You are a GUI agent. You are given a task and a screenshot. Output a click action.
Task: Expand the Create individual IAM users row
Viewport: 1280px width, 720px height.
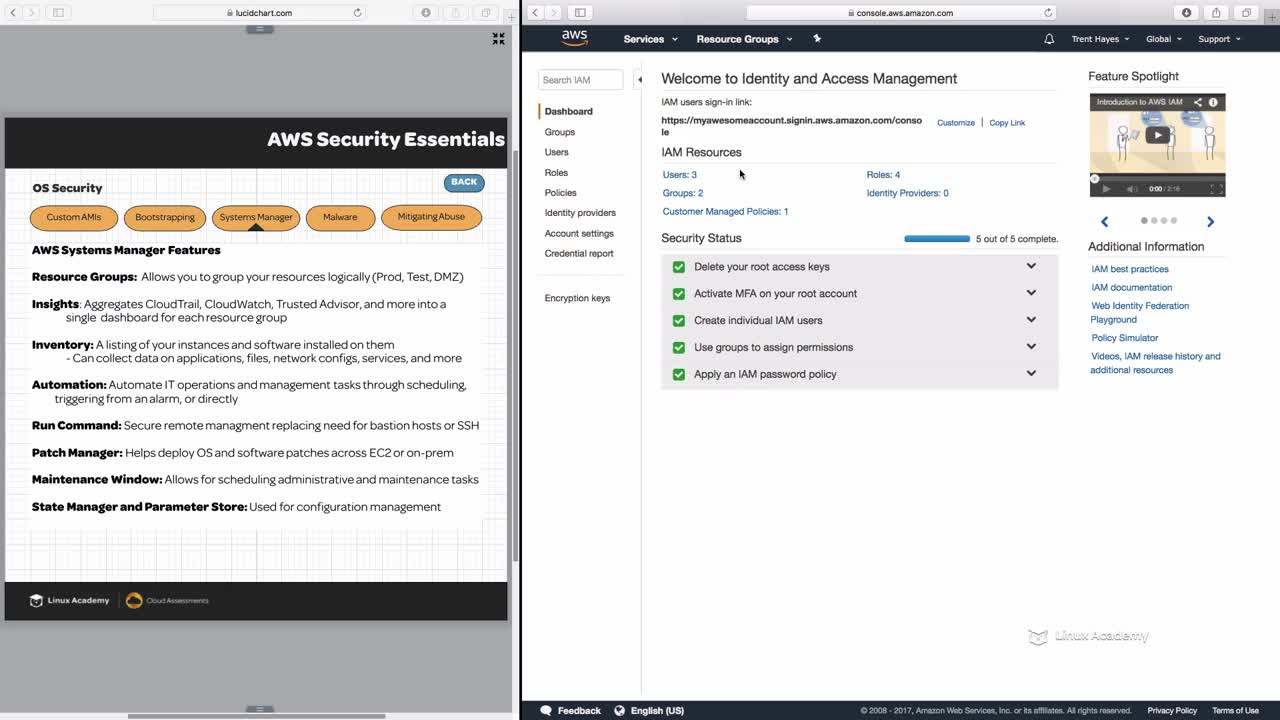click(1031, 320)
